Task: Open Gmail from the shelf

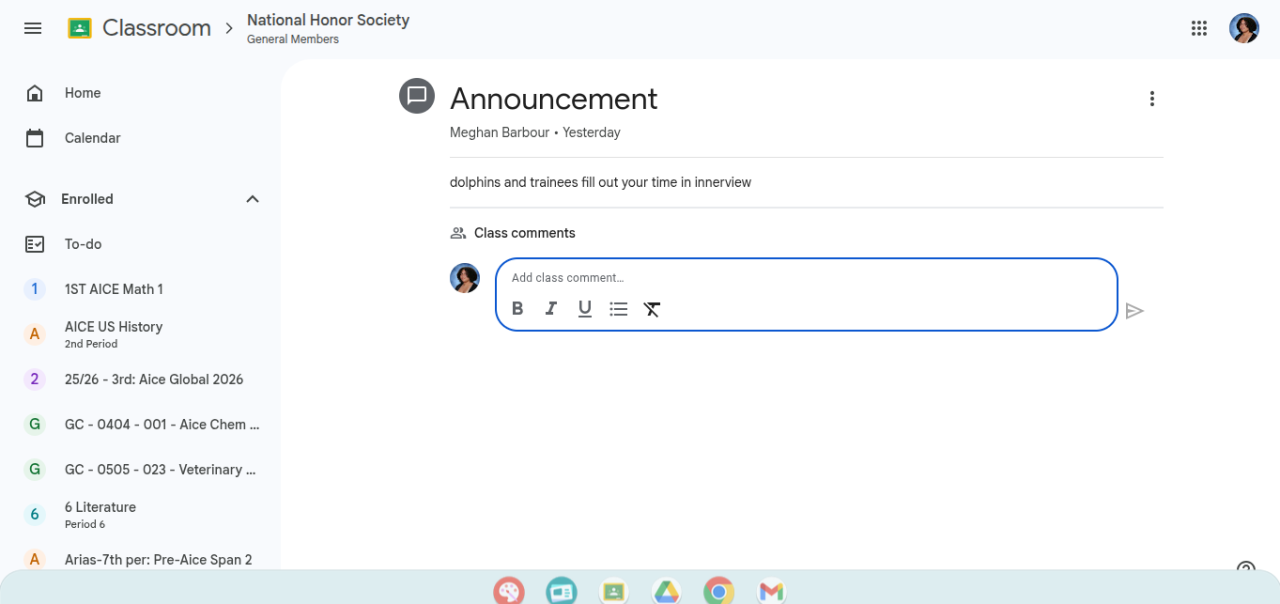Action: pos(771,591)
